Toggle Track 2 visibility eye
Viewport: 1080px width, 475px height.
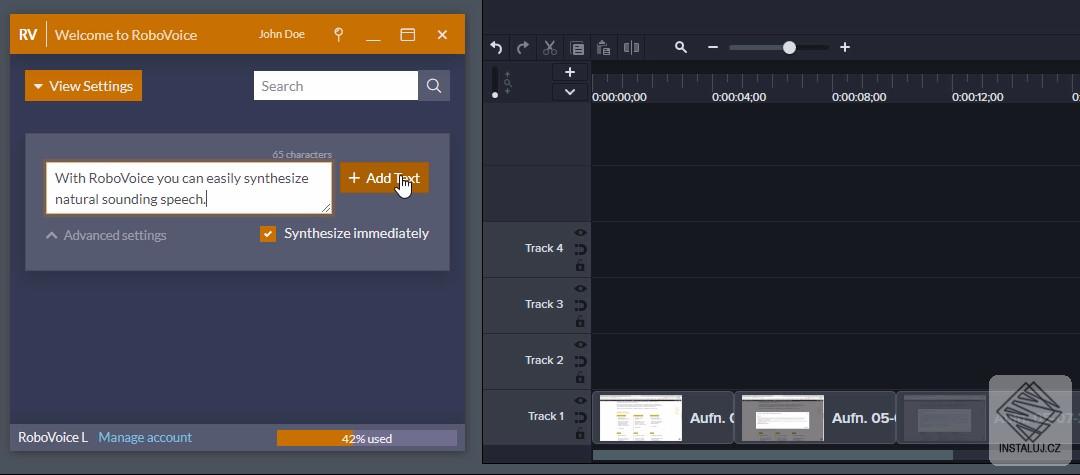pos(580,344)
